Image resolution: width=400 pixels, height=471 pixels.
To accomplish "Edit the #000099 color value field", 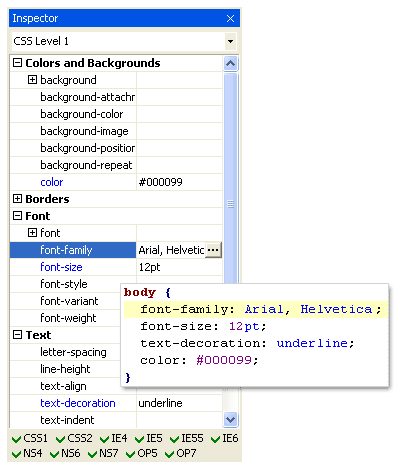I will click(x=179, y=182).
